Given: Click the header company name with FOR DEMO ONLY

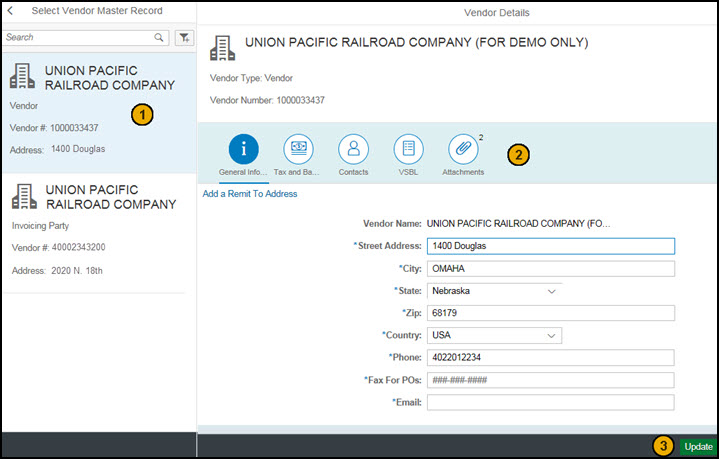Looking at the screenshot, I should (x=417, y=43).
